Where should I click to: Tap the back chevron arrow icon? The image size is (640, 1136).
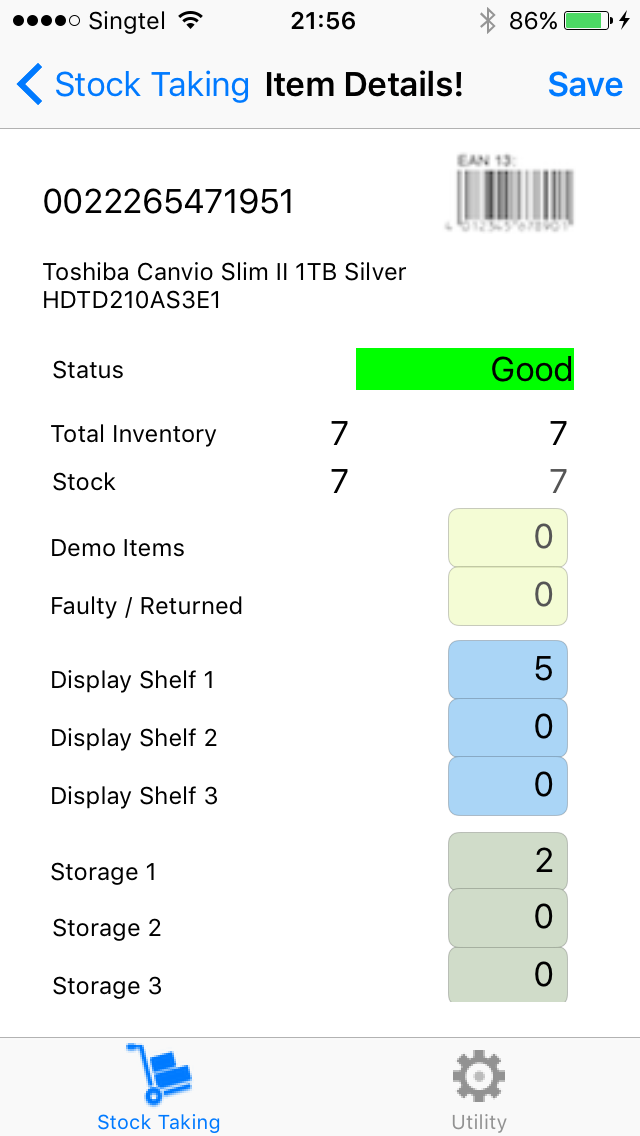coord(30,85)
